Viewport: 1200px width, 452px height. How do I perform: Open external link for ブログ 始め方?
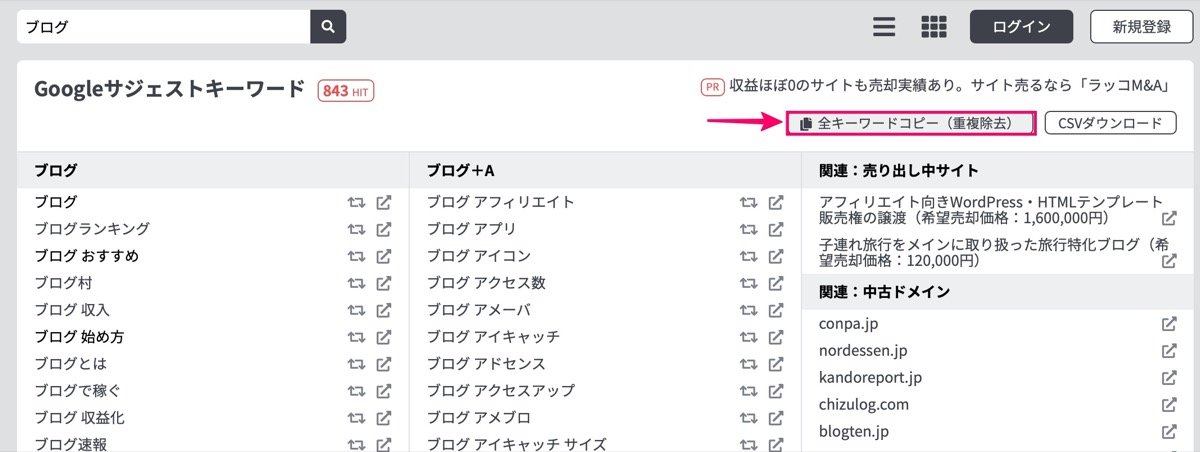click(383, 337)
